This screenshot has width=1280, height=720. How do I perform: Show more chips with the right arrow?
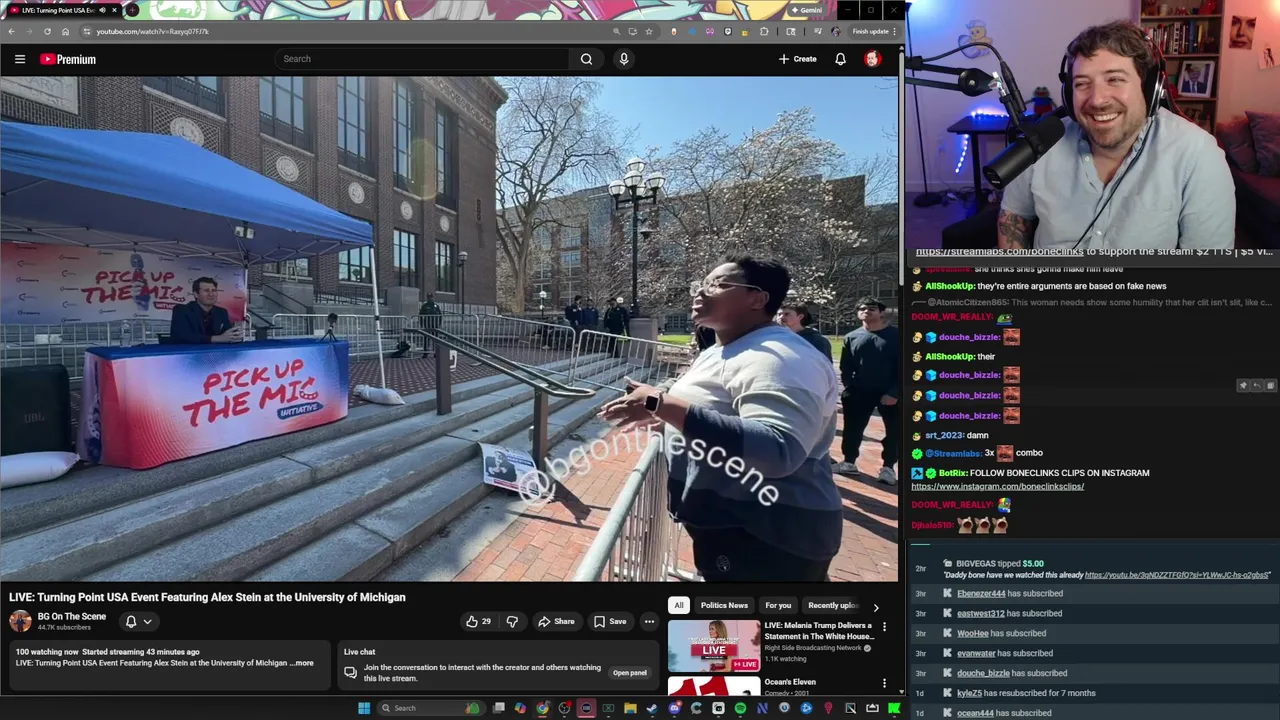tap(876, 606)
